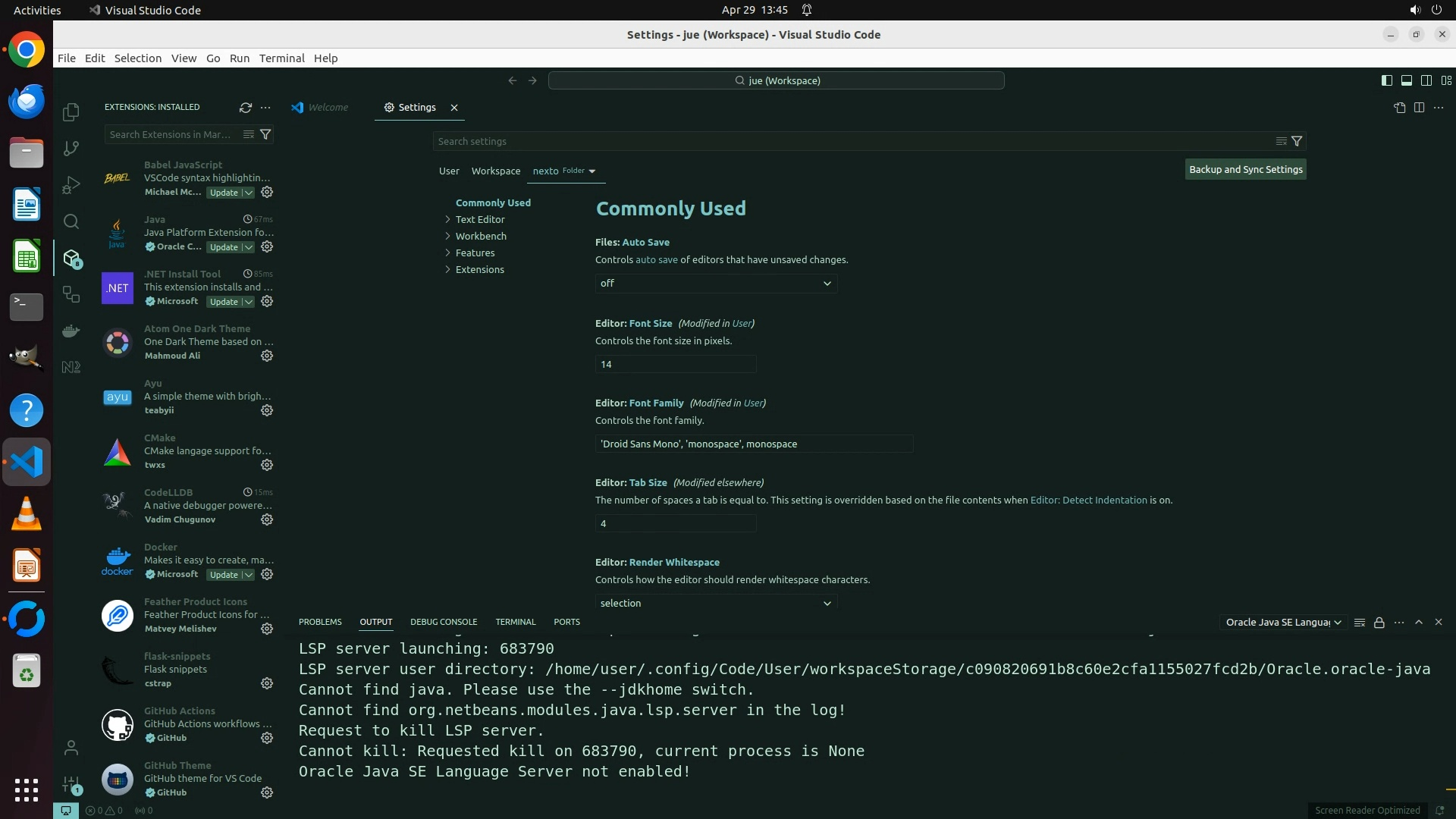Image resolution: width=1456 pixels, height=819 pixels.
Task: Switch to the PROBLEMS panel tab
Action: pyautogui.click(x=320, y=622)
